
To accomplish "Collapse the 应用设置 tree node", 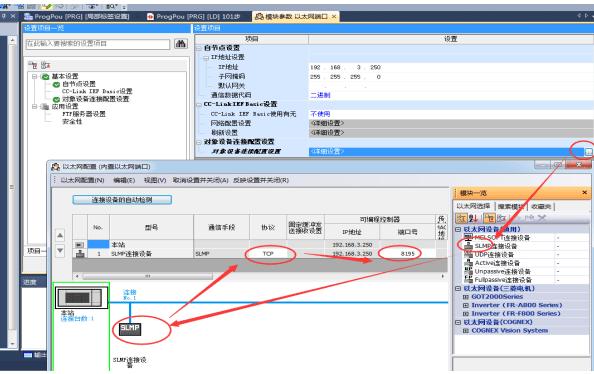I will coord(34,106).
